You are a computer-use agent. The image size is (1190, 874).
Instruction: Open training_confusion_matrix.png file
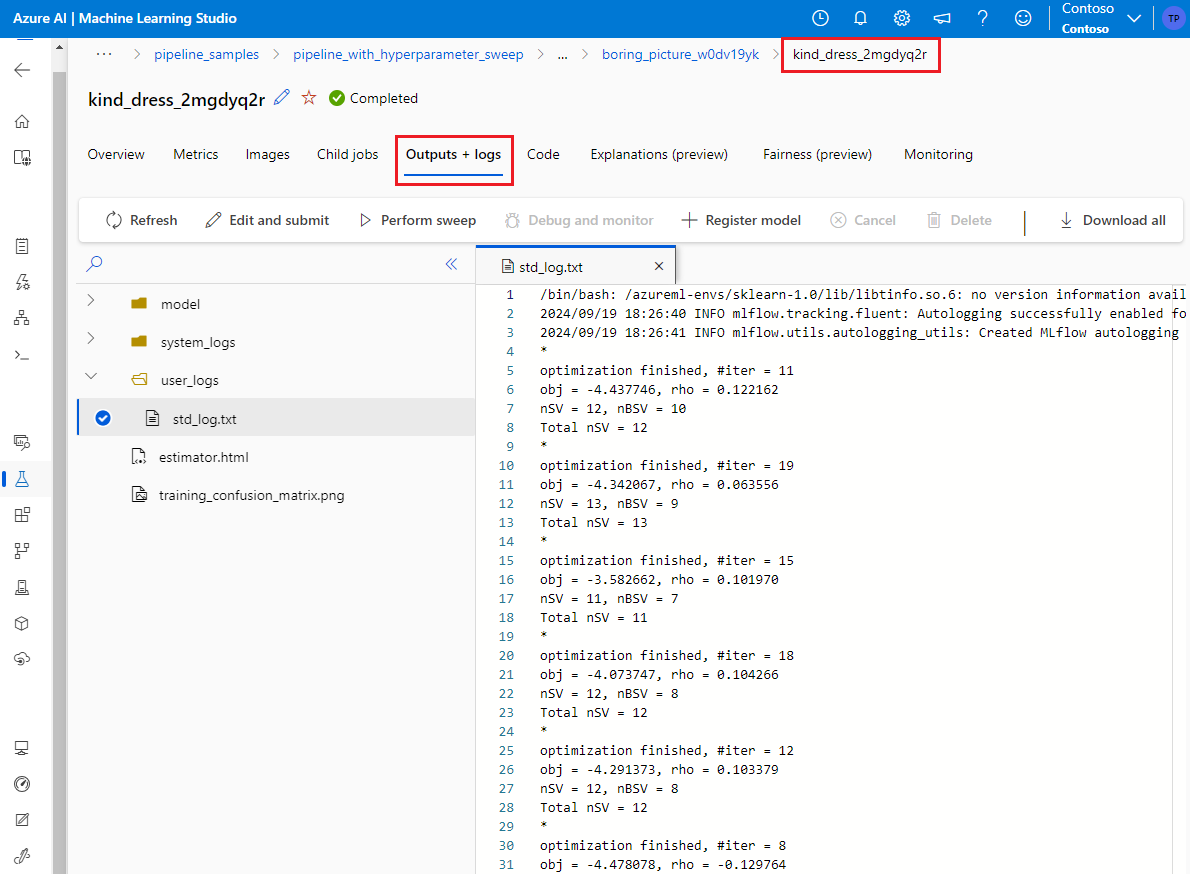251,495
